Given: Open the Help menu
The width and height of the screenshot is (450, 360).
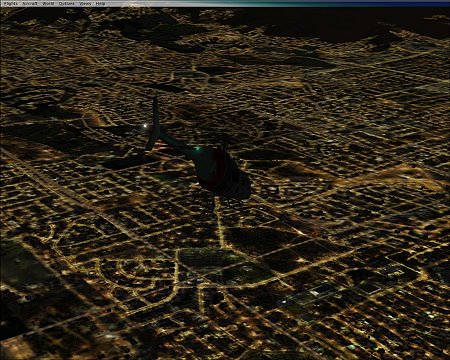Looking at the screenshot, I should (100, 4).
